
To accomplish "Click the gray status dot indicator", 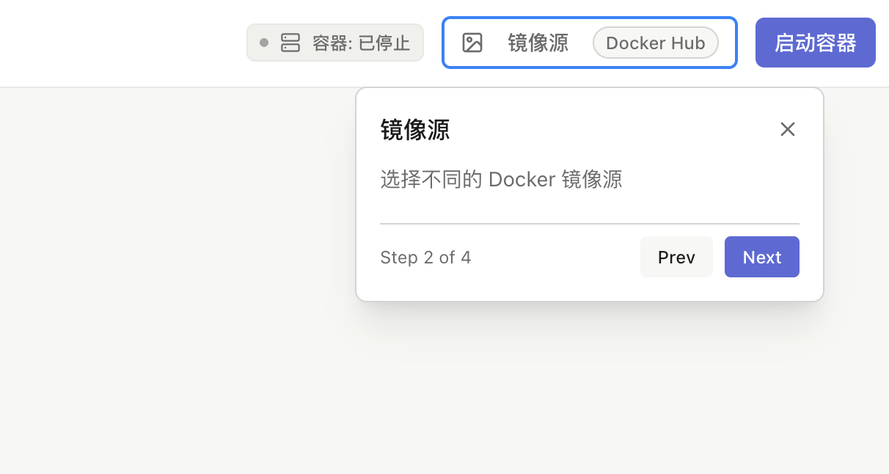I will coord(264,43).
